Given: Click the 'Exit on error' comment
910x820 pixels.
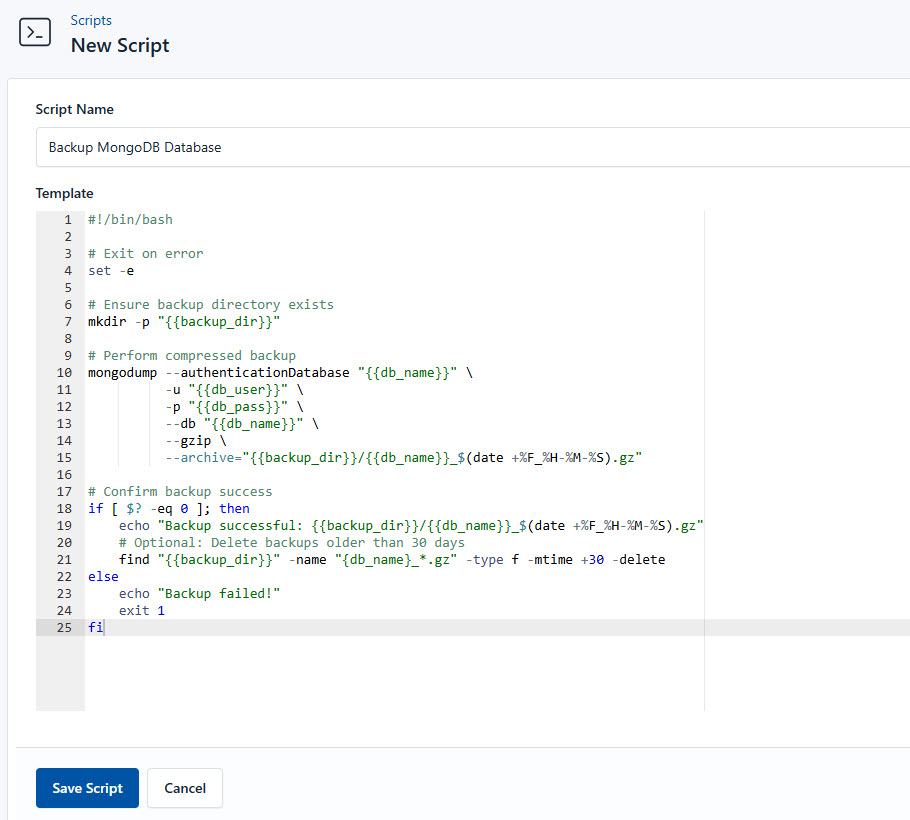Looking at the screenshot, I should pos(145,253).
